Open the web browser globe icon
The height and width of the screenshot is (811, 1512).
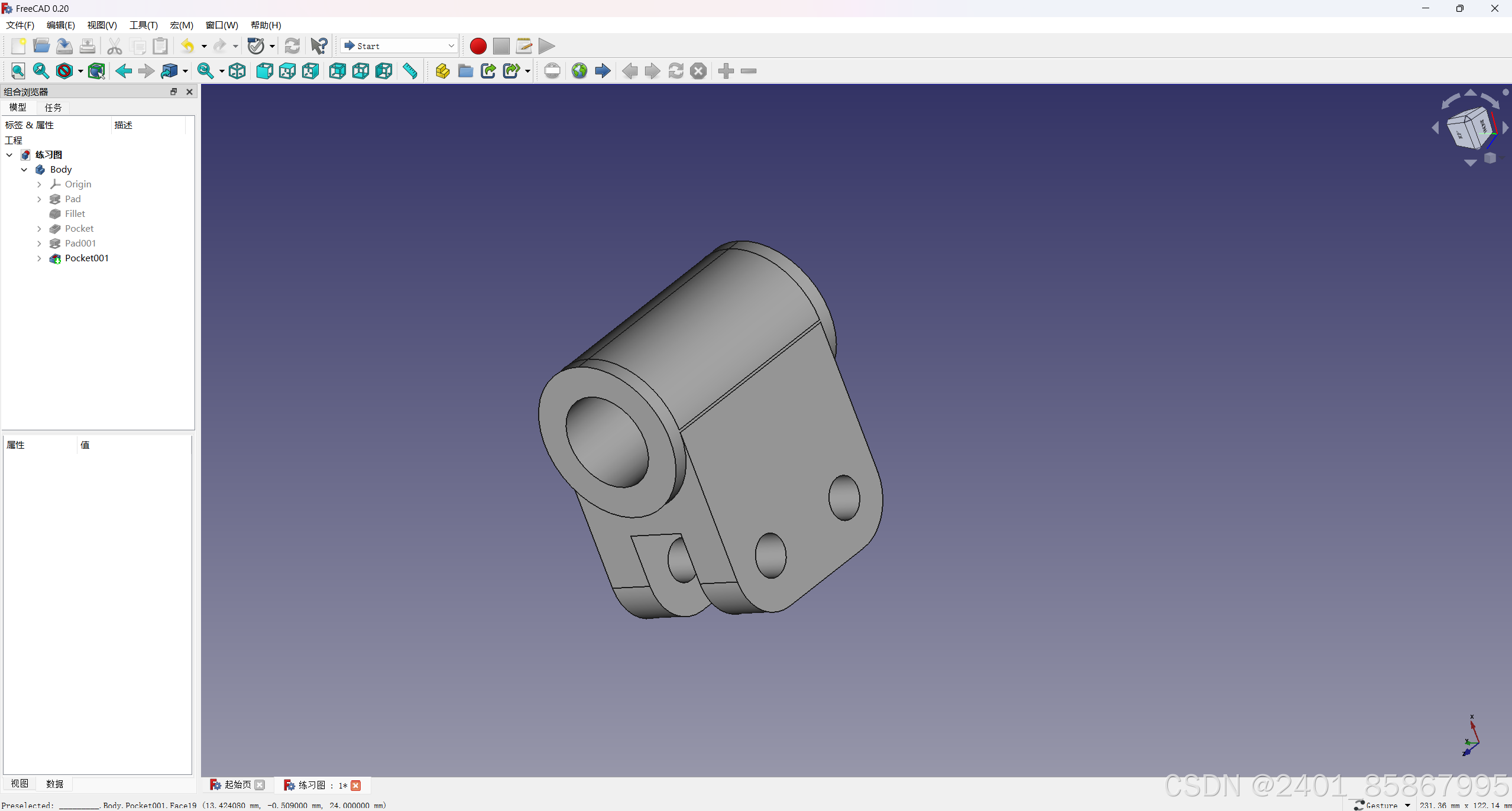pos(579,71)
